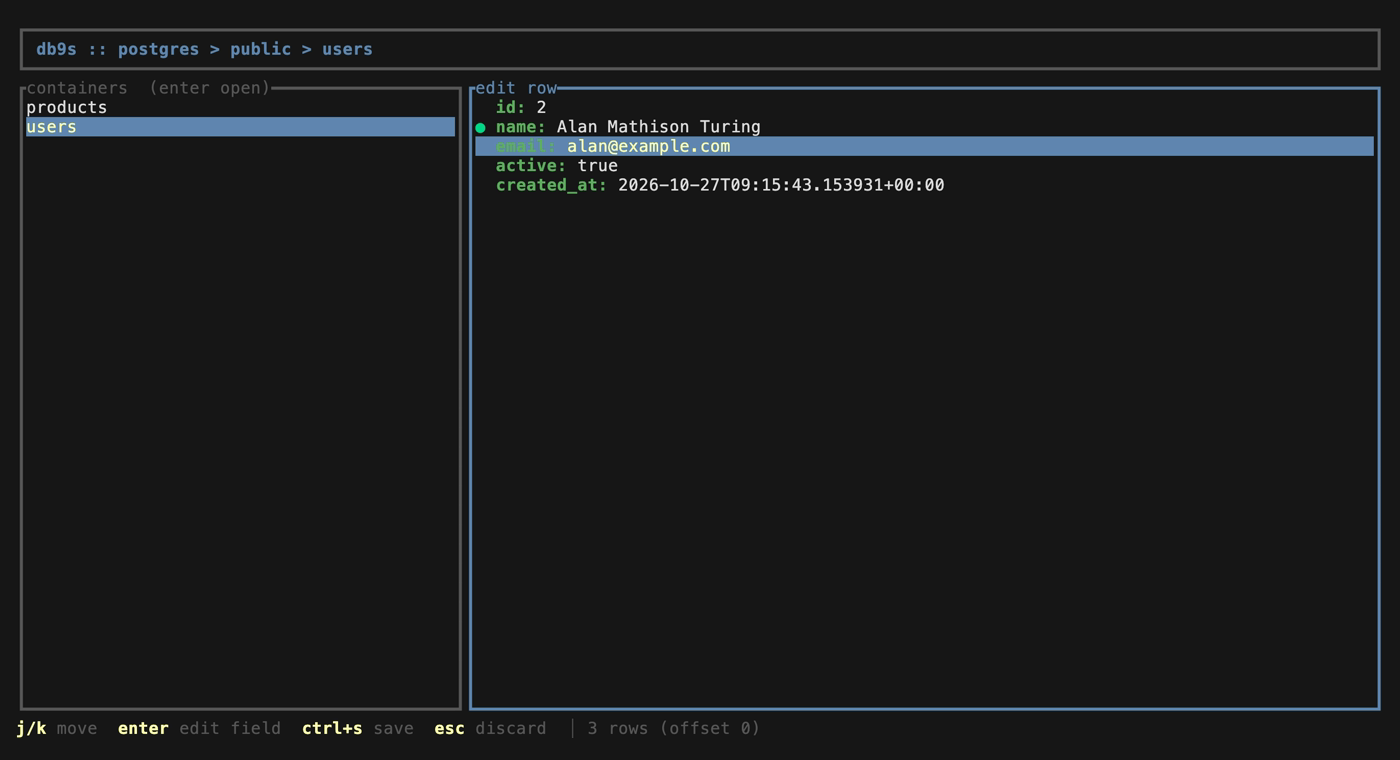Click the green modified-field dot beside name
Viewport: 1400px width, 760px height.
[480, 128]
